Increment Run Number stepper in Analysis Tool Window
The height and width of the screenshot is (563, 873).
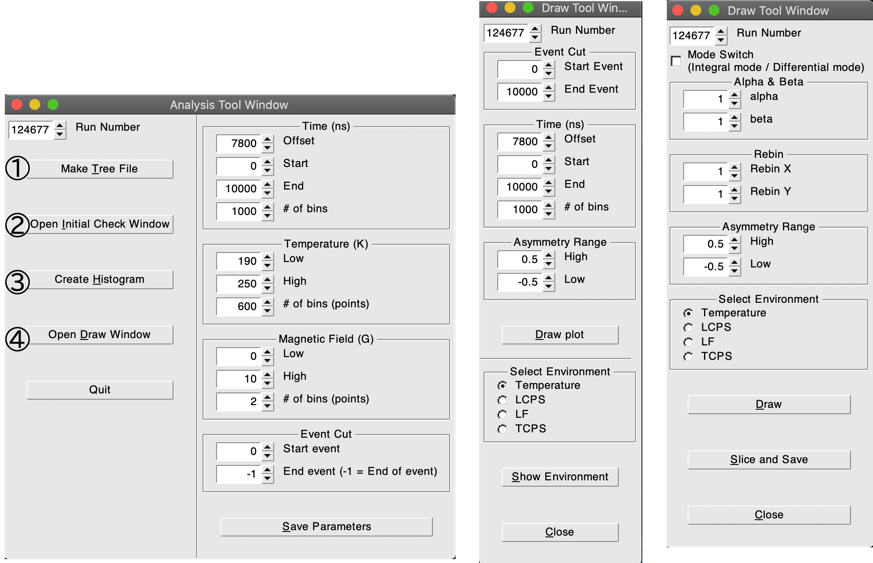coord(60,126)
